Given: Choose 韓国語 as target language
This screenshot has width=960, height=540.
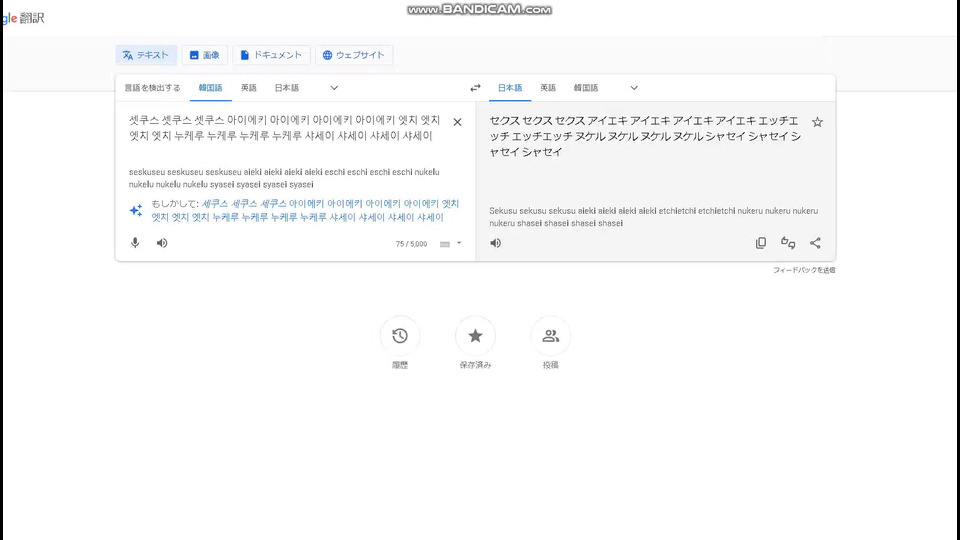Looking at the screenshot, I should coord(586,88).
